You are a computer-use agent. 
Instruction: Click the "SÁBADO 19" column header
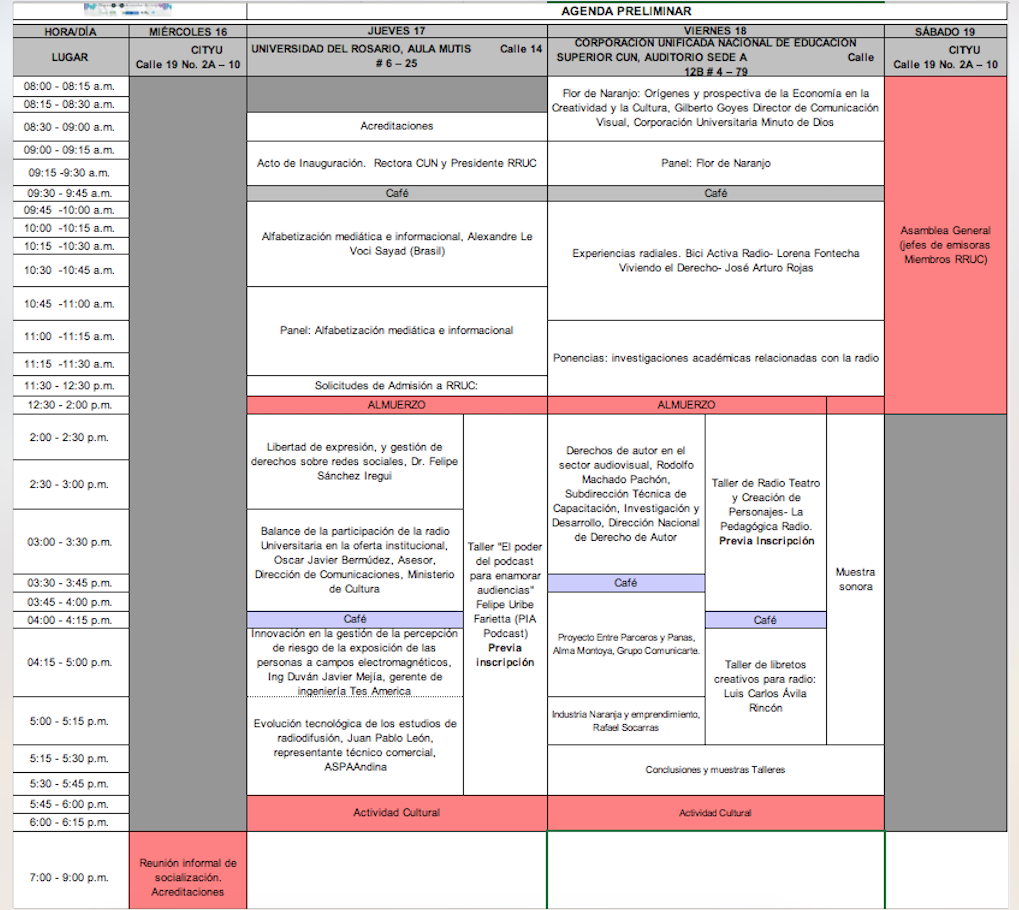point(945,31)
